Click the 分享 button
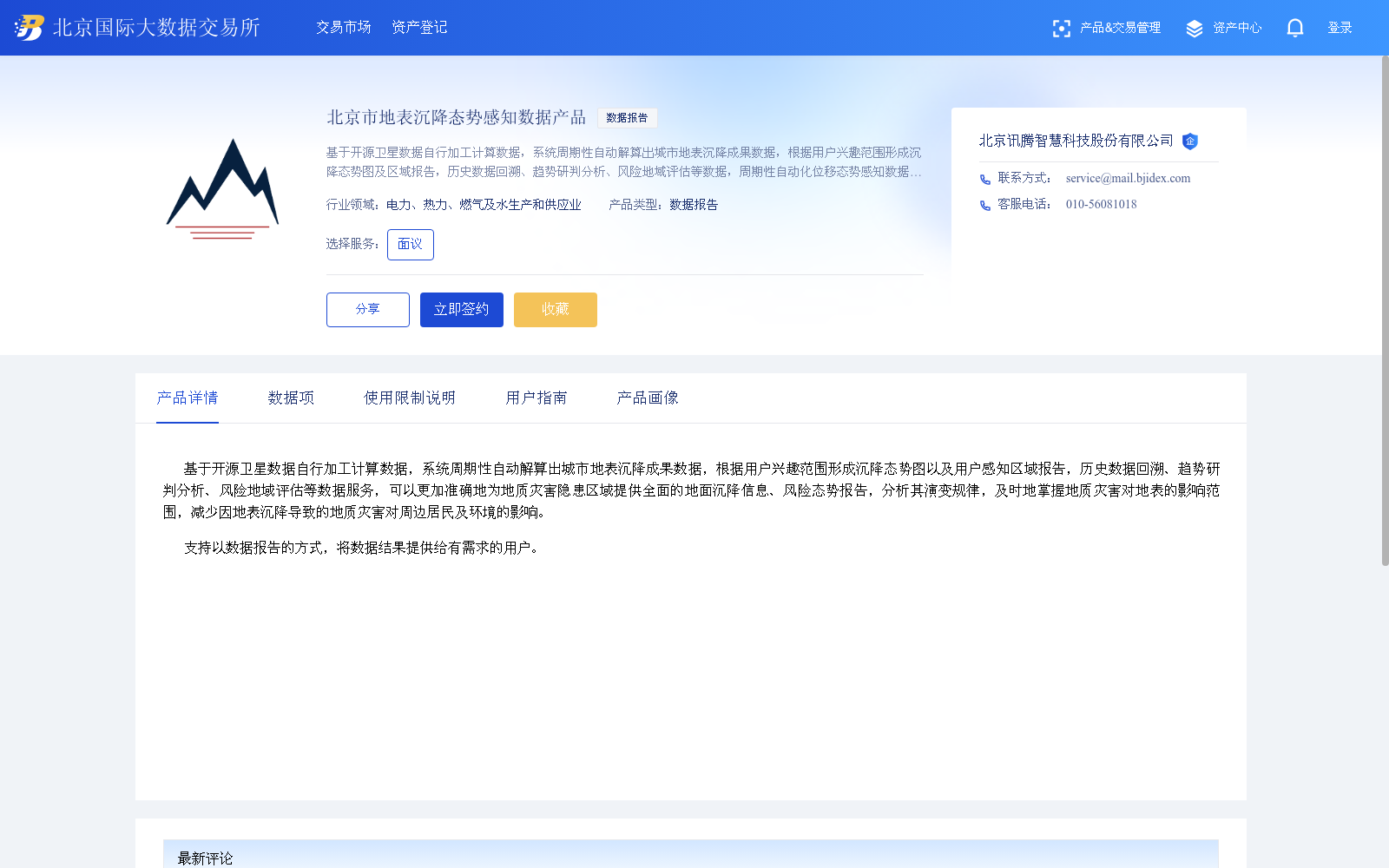Screen dimensions: 1389x868 coord(368,310)
